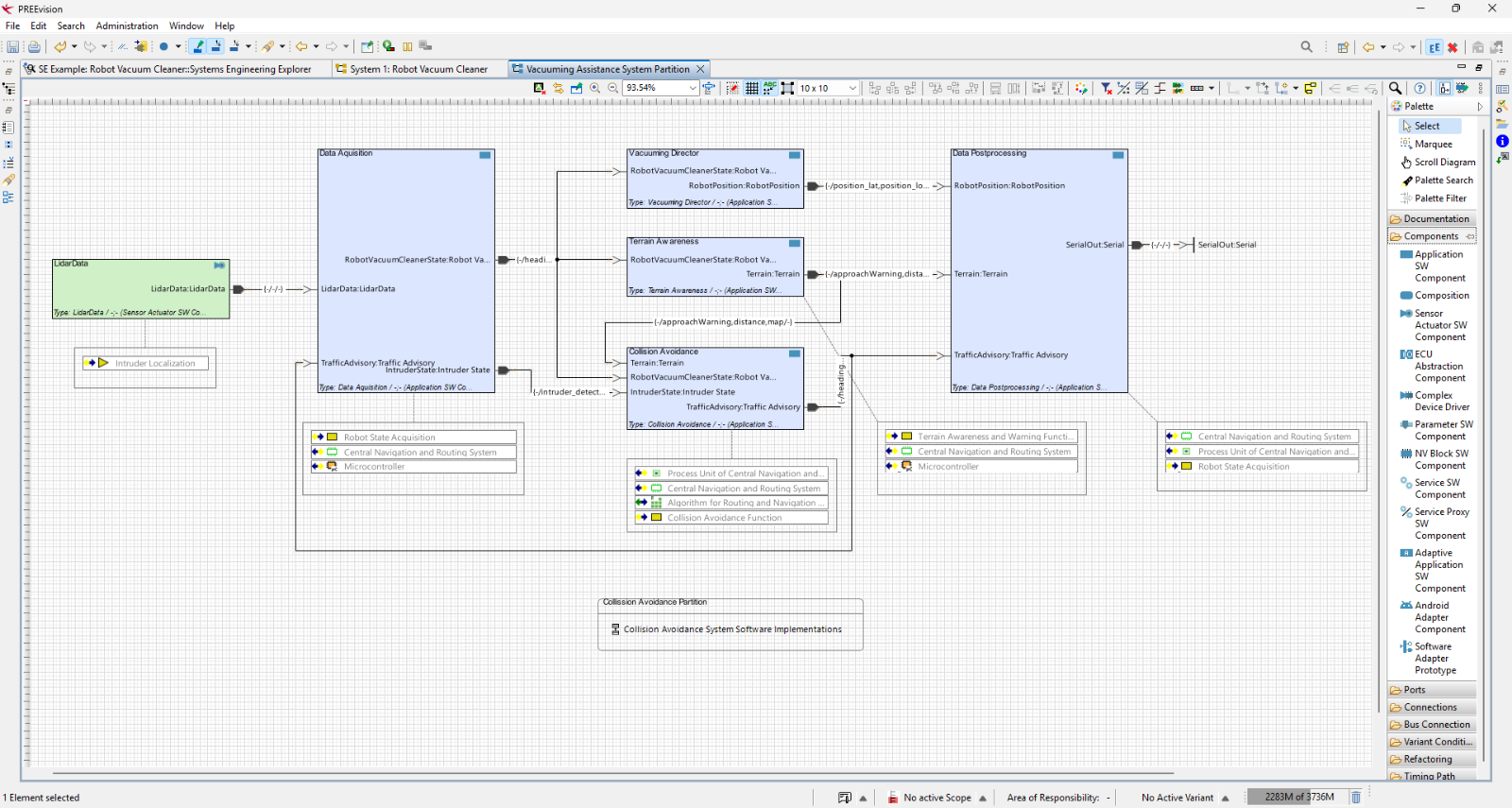Expand the Refactoring palette drawer
The image size is (1512, 808).
(x=1432, y=759)
